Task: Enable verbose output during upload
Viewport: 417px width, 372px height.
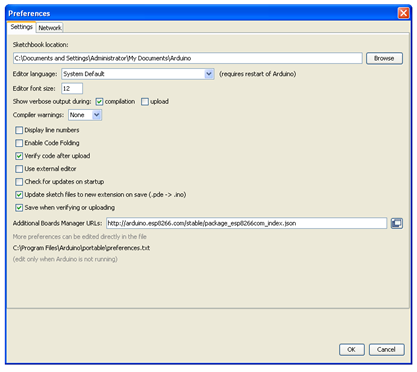Action: coord(145,102)
